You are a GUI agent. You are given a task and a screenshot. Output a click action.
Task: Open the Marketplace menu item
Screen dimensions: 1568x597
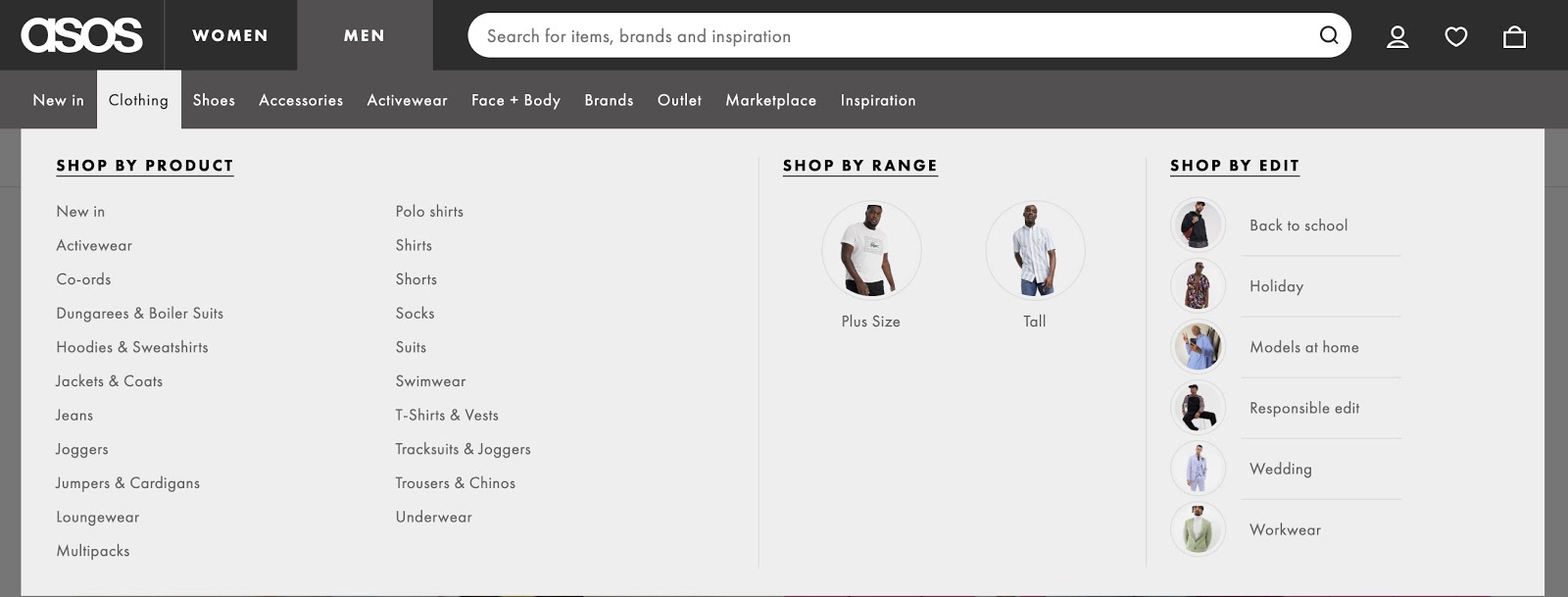click(770, 100)
